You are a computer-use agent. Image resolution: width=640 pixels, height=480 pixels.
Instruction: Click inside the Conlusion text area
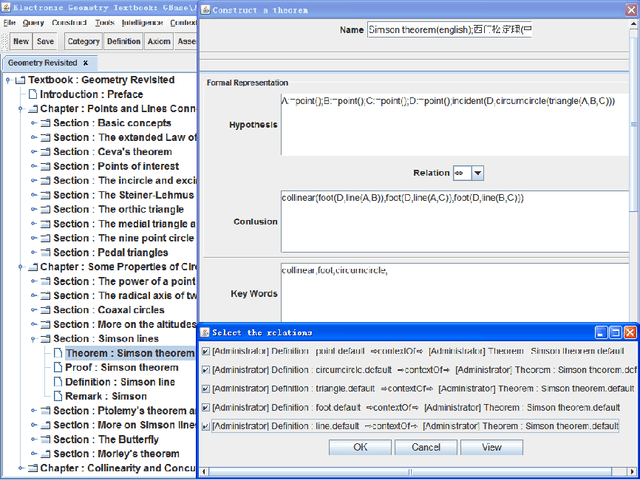tap(455, 222)
